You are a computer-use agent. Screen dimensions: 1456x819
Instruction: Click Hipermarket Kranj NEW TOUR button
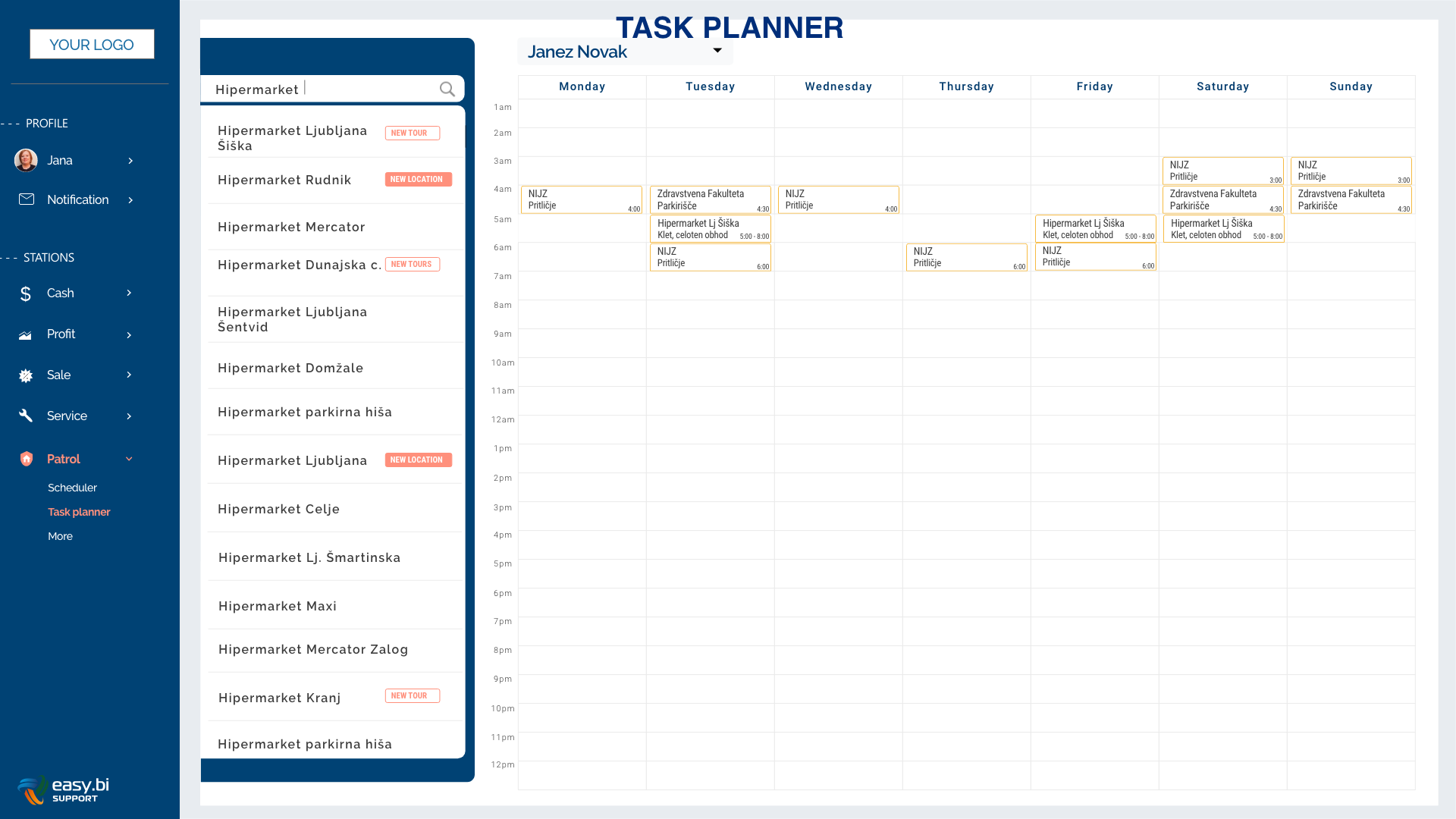(408, 696)
